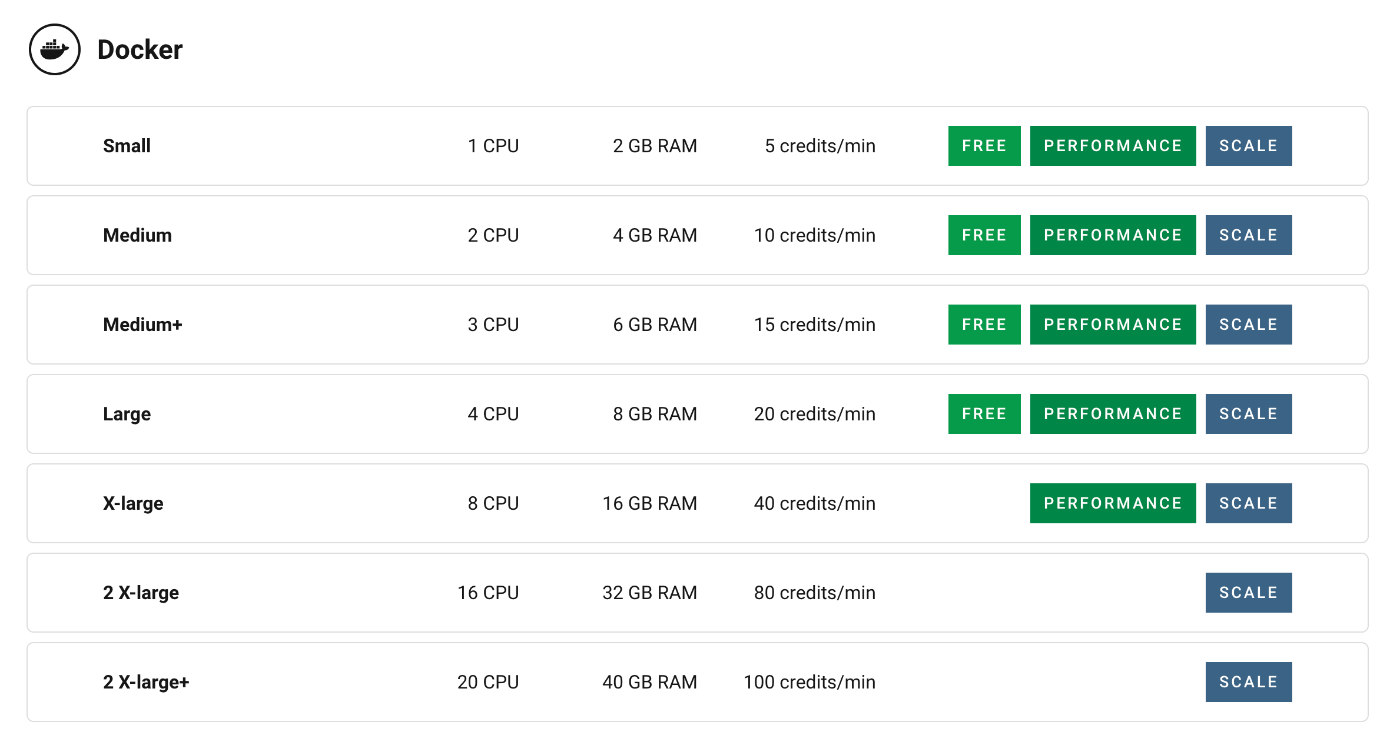Select SCALE plan for Medium+ instance

tap(1248, 324)
